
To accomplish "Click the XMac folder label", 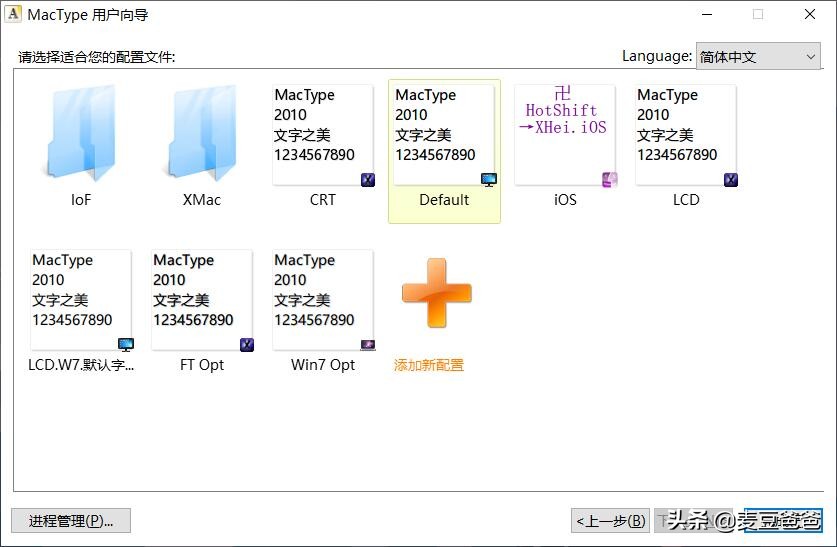I will 202,200.
